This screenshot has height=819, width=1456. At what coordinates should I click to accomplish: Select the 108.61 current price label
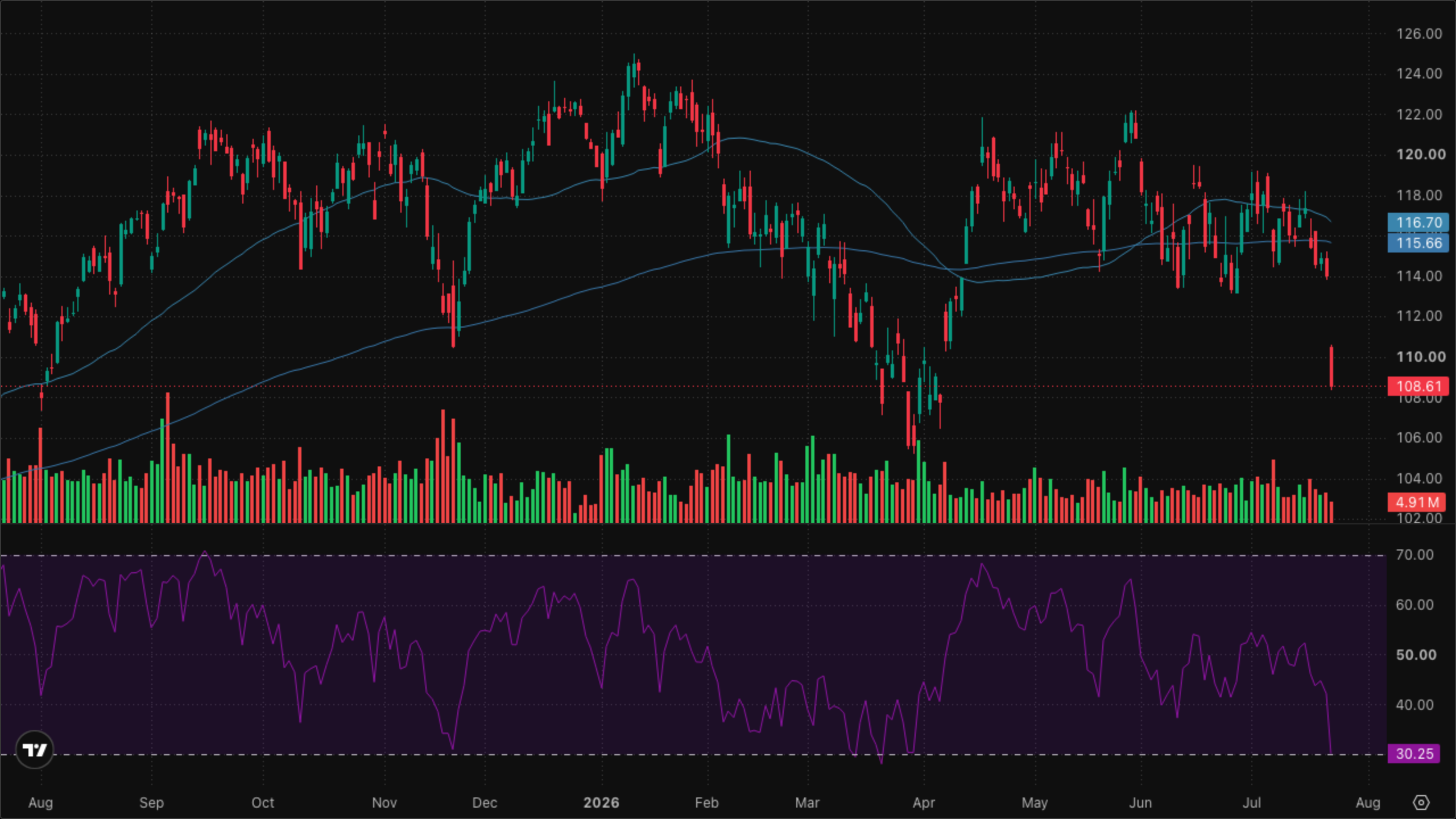(x=1418, y=386)
